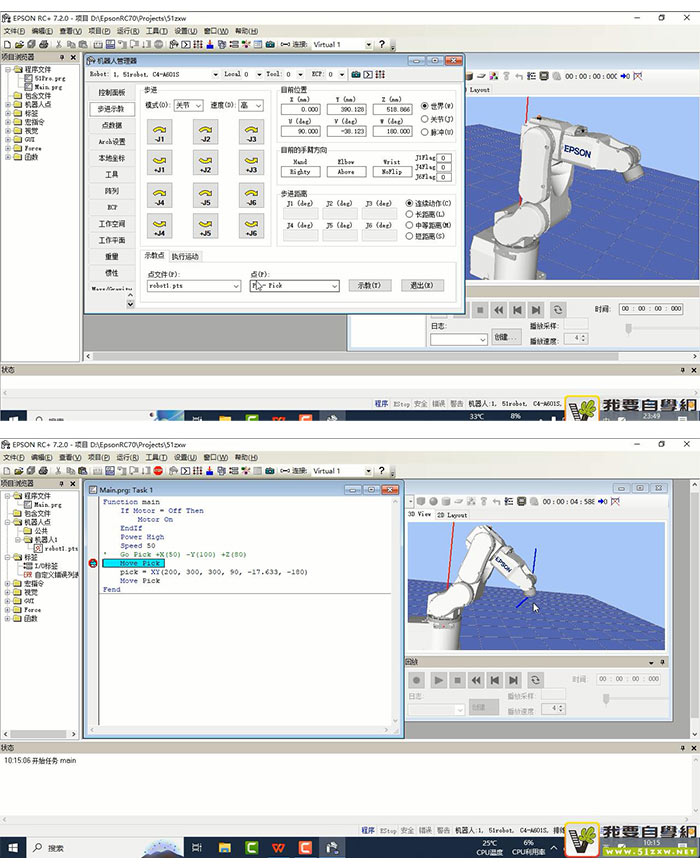This screenshot has width=700, height=866.
Task: Select the 脉冲(U) radio button
Action: tap(424, 132)
